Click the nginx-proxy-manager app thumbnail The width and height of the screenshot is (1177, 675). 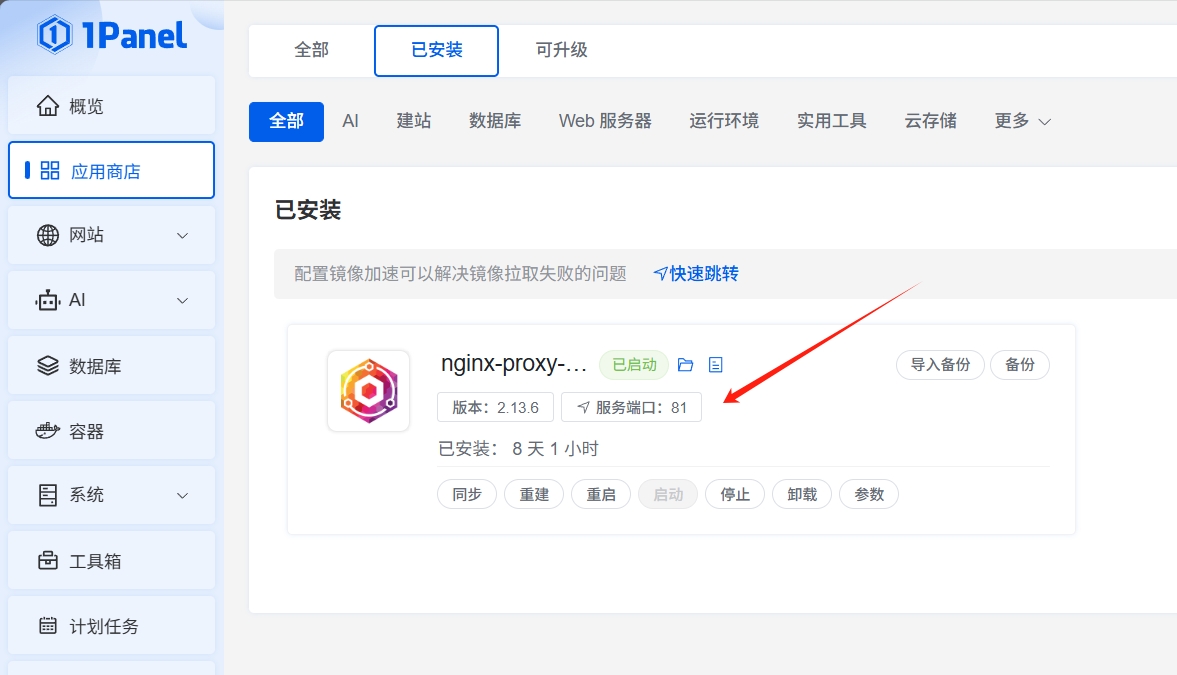click(x=368, y=391)
